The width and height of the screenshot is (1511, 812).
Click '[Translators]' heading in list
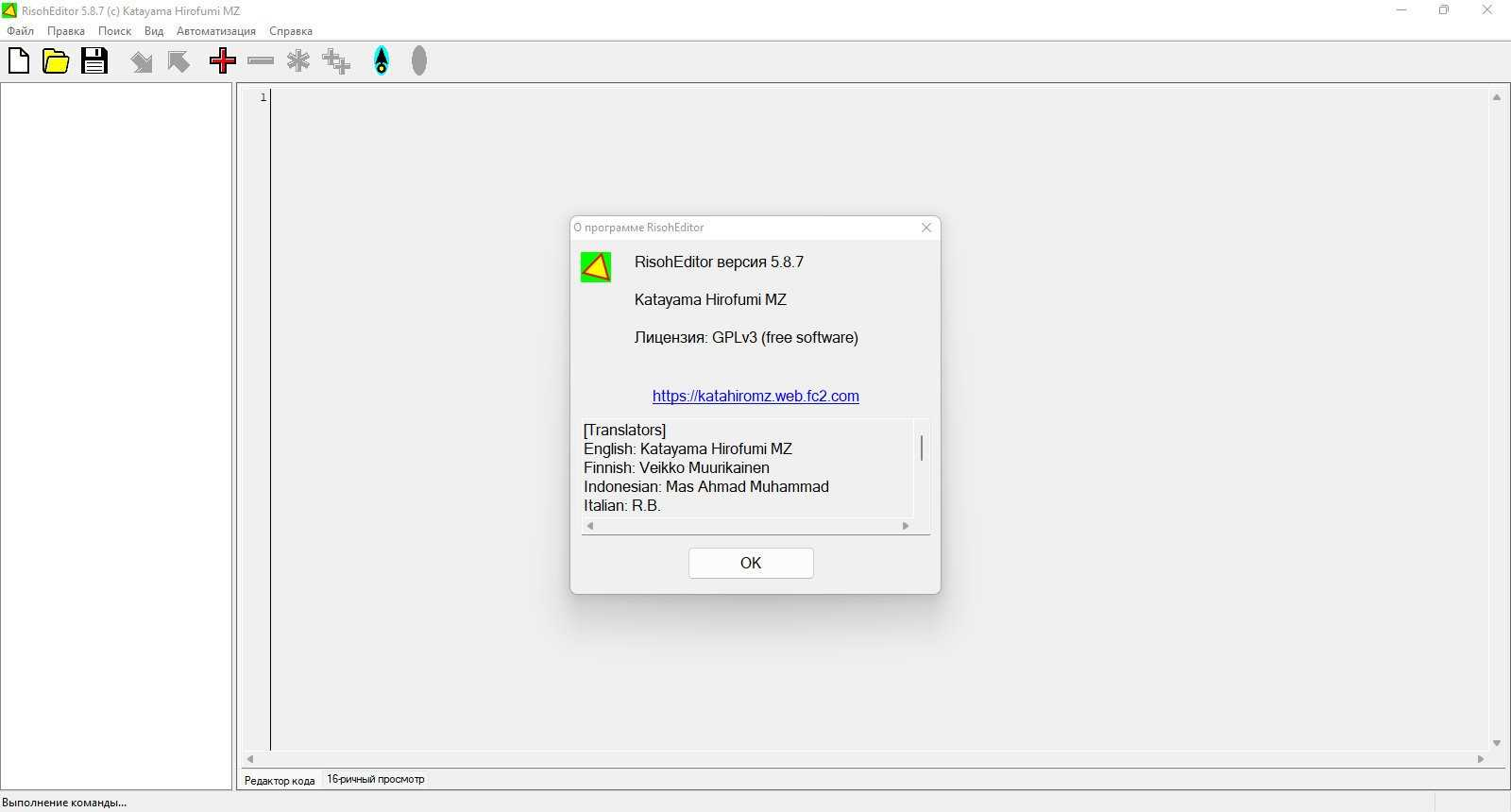click(x=624, y=431)
